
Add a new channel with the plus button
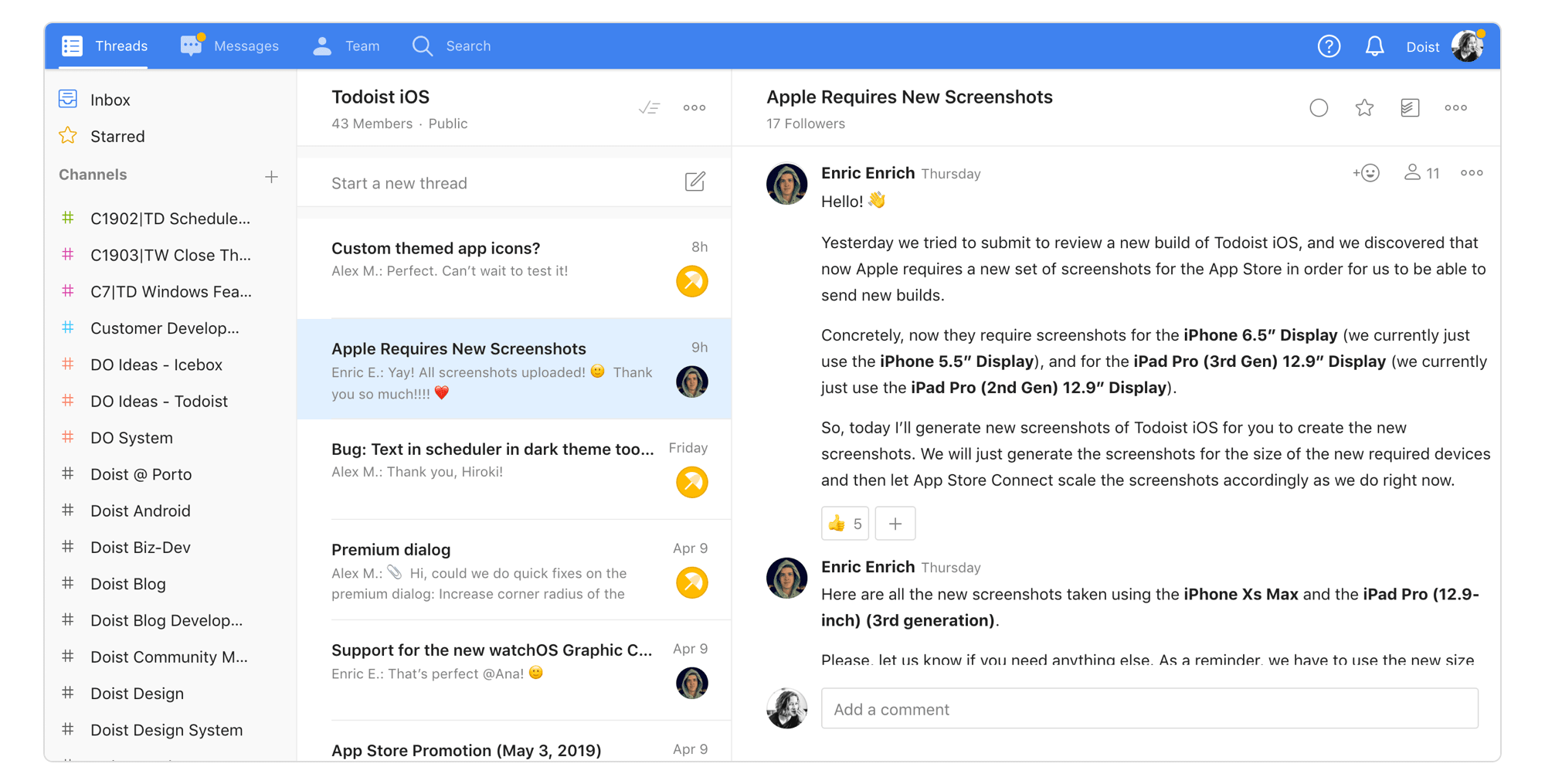(x=272, y=176)
